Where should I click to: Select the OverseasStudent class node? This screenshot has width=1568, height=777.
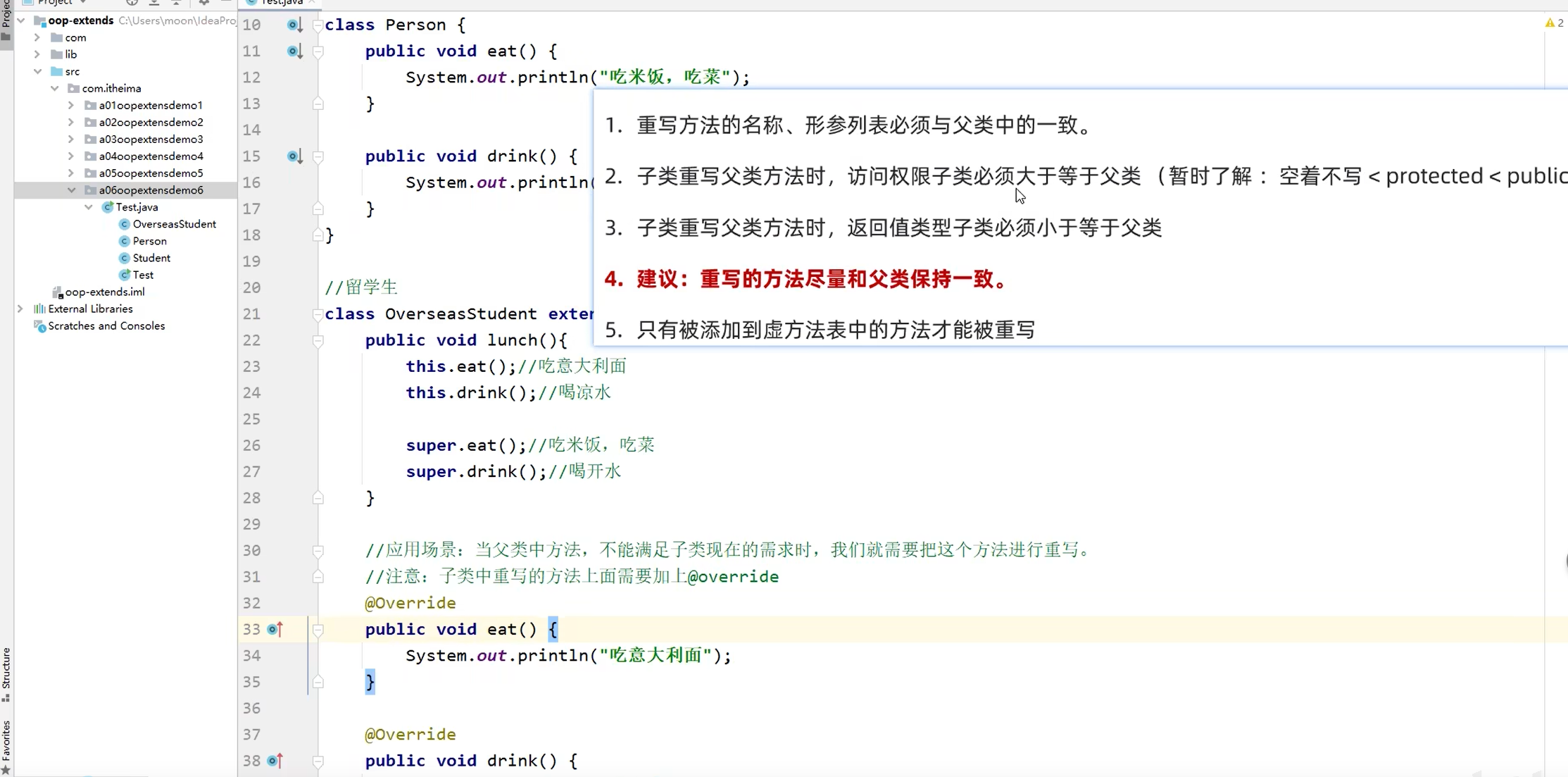174,224
